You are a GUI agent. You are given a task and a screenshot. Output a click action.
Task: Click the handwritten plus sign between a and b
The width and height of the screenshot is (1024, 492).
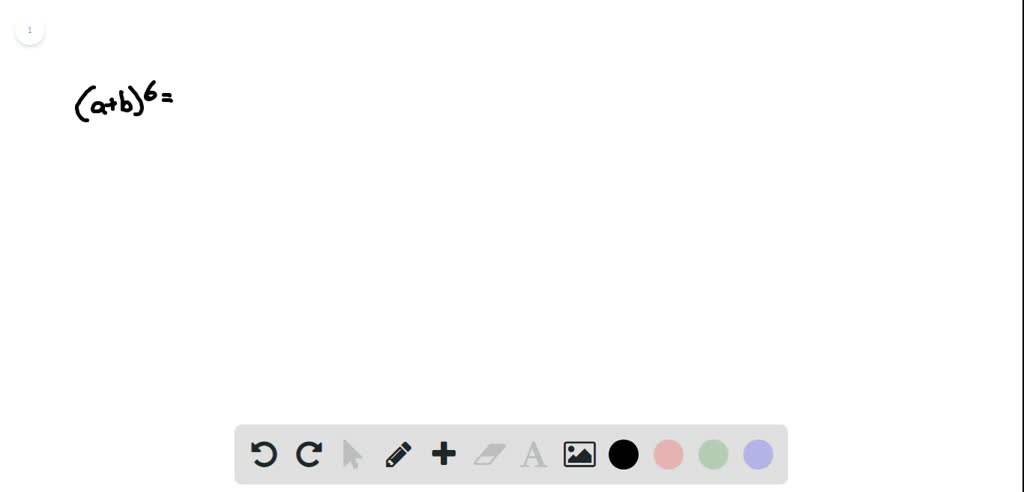112,107
